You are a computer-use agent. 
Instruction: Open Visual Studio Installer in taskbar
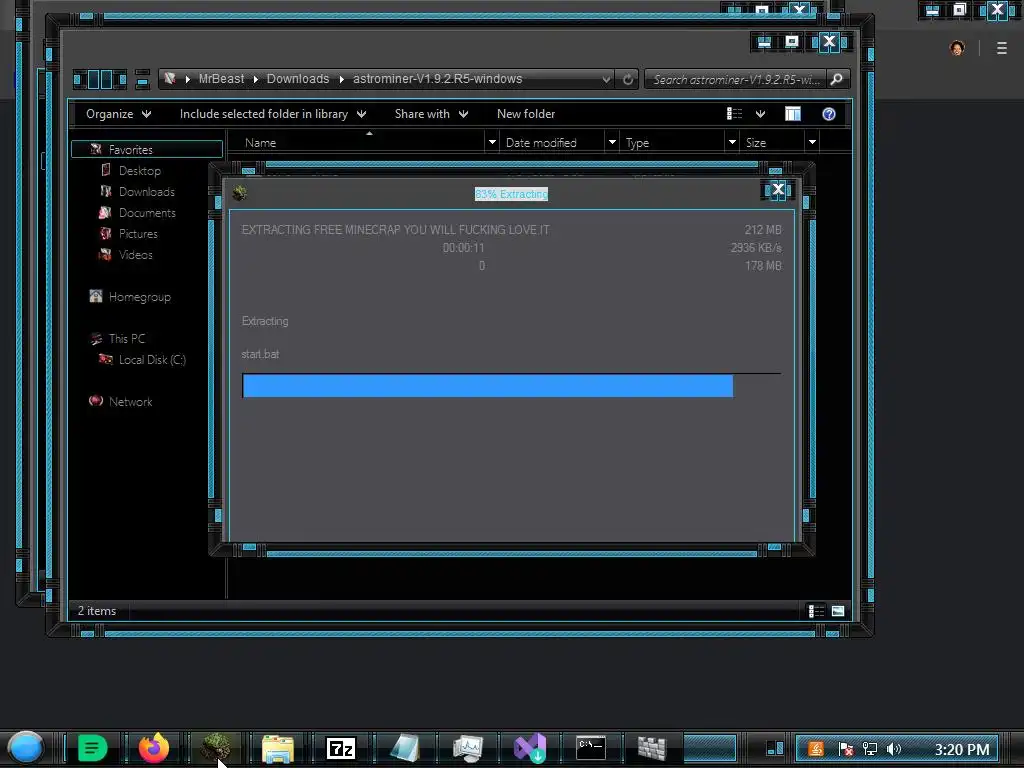click(530, 748)
